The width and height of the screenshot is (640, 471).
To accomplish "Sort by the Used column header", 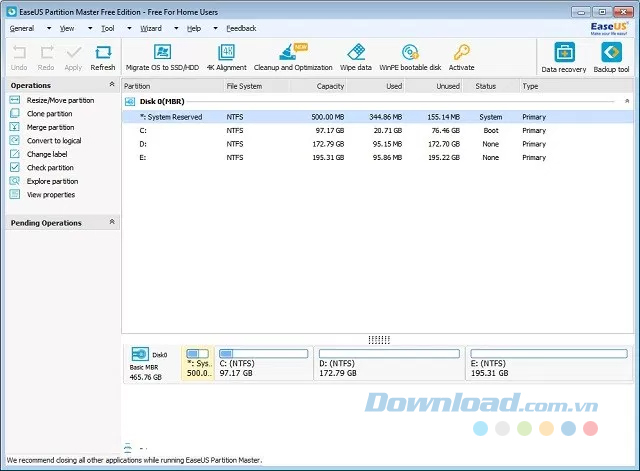I will click(x=376, y=86).
